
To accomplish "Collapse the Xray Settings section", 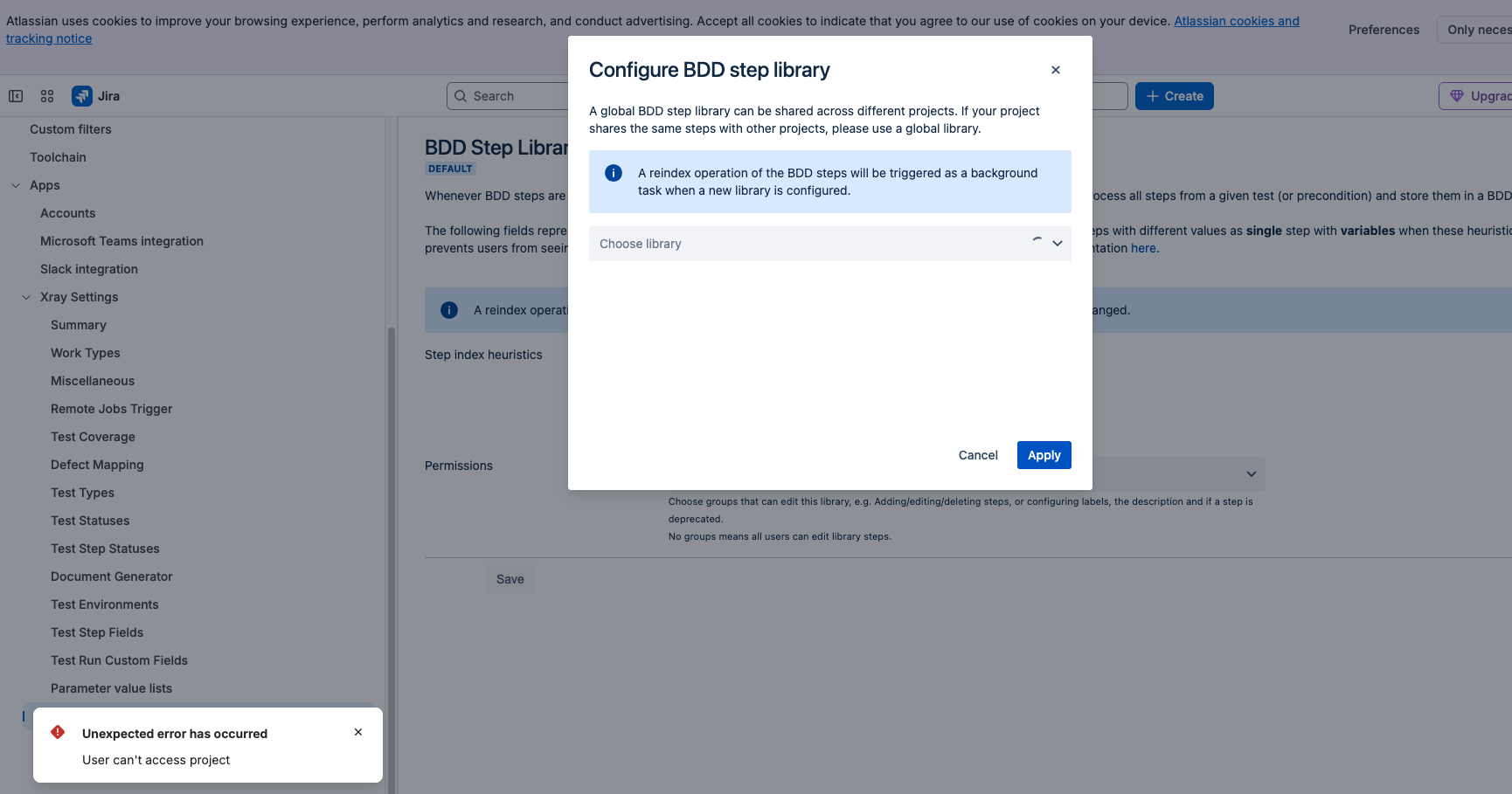I will pos(26,297).
